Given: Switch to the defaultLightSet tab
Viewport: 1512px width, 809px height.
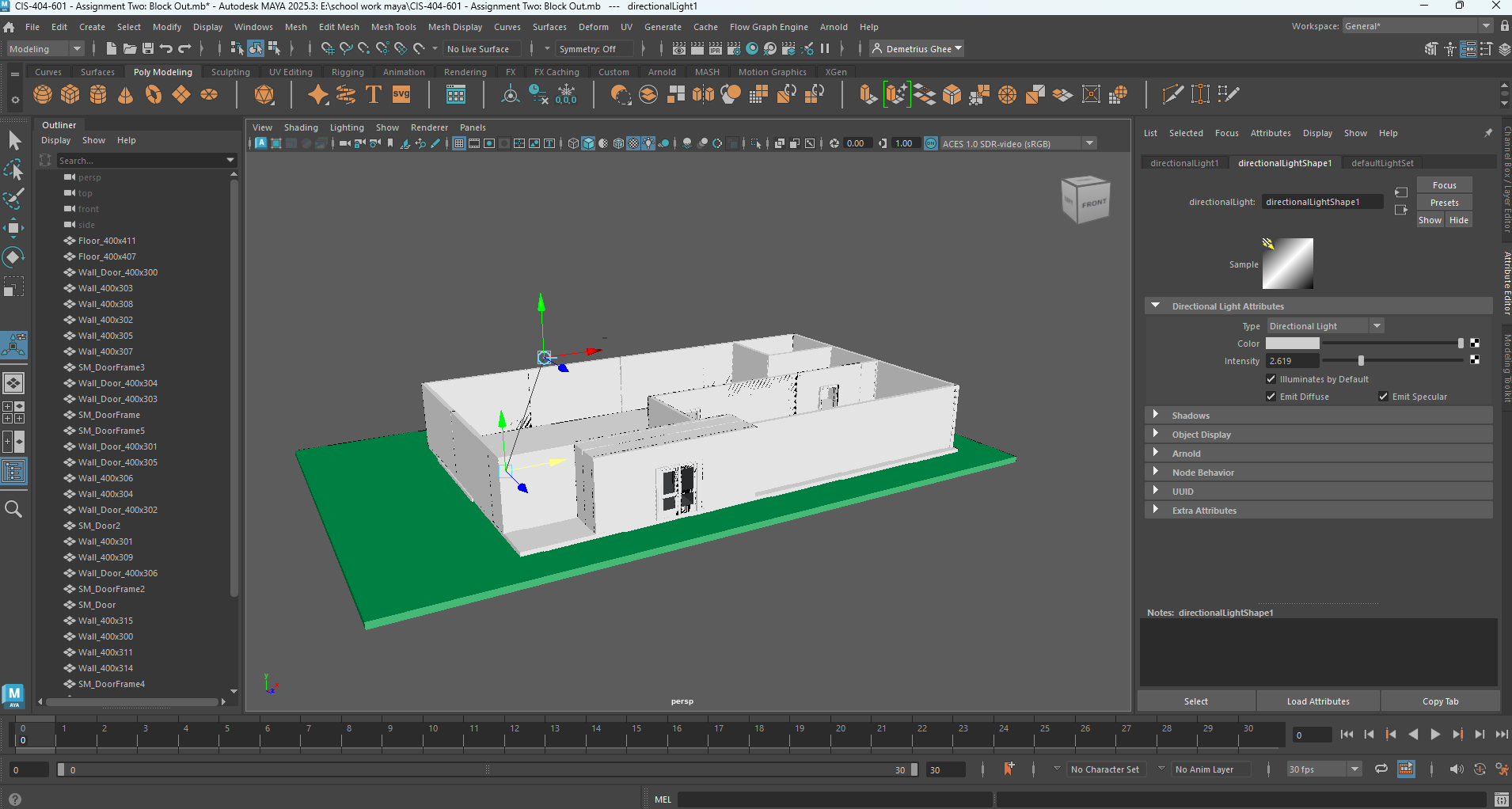Looking at the screenshot, I should 1382,162.
